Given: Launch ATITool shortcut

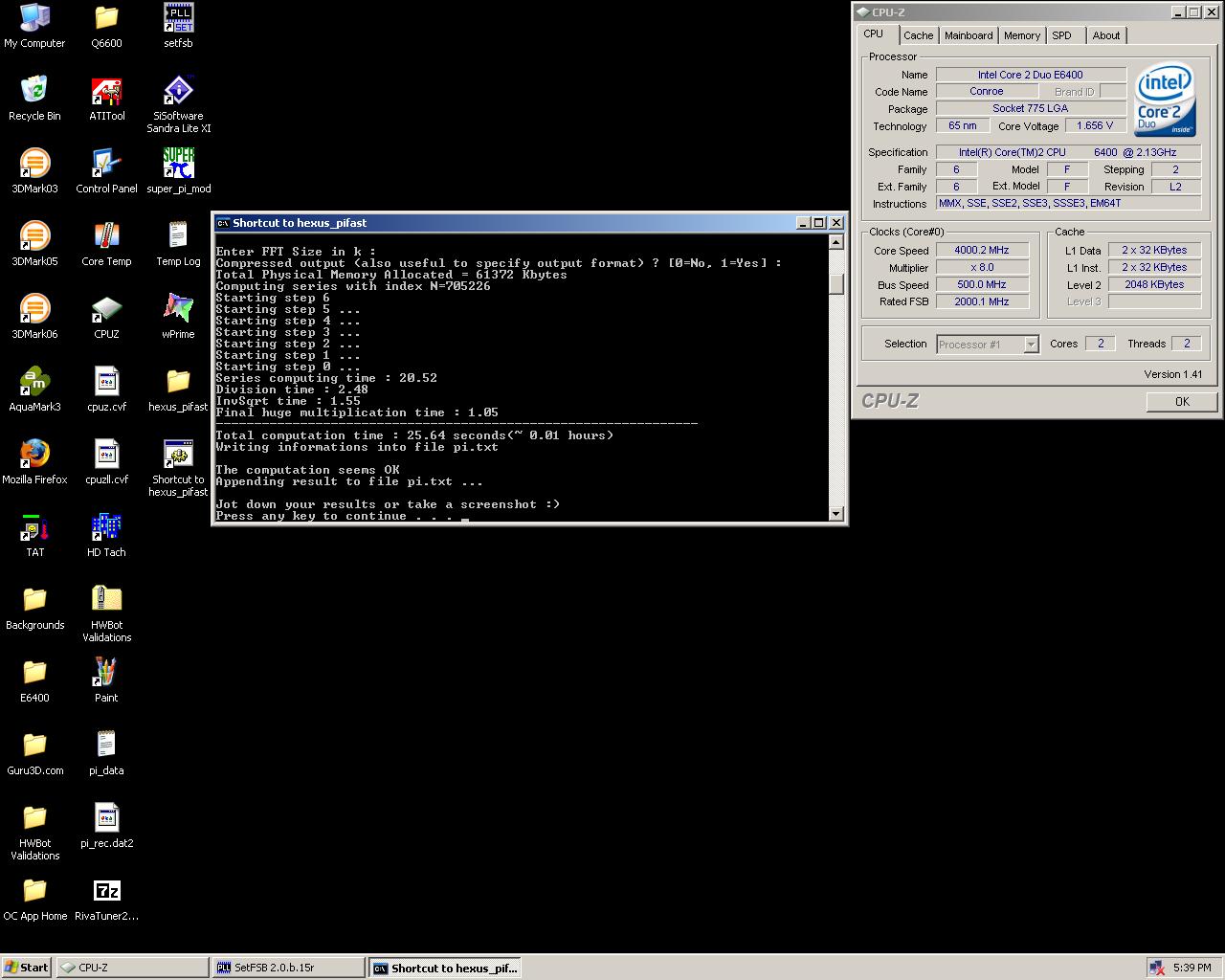Looking at the screenshot, I should pos(106,99).
